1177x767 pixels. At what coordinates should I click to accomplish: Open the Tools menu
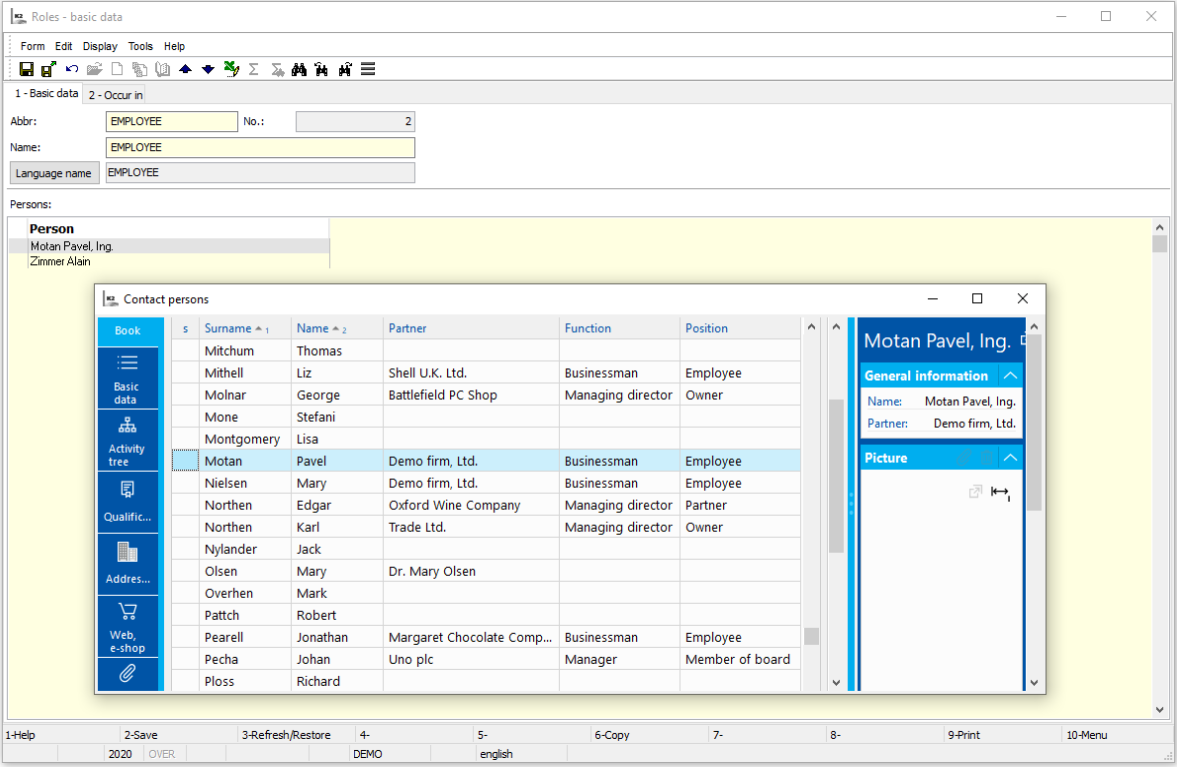click(141, 46)
